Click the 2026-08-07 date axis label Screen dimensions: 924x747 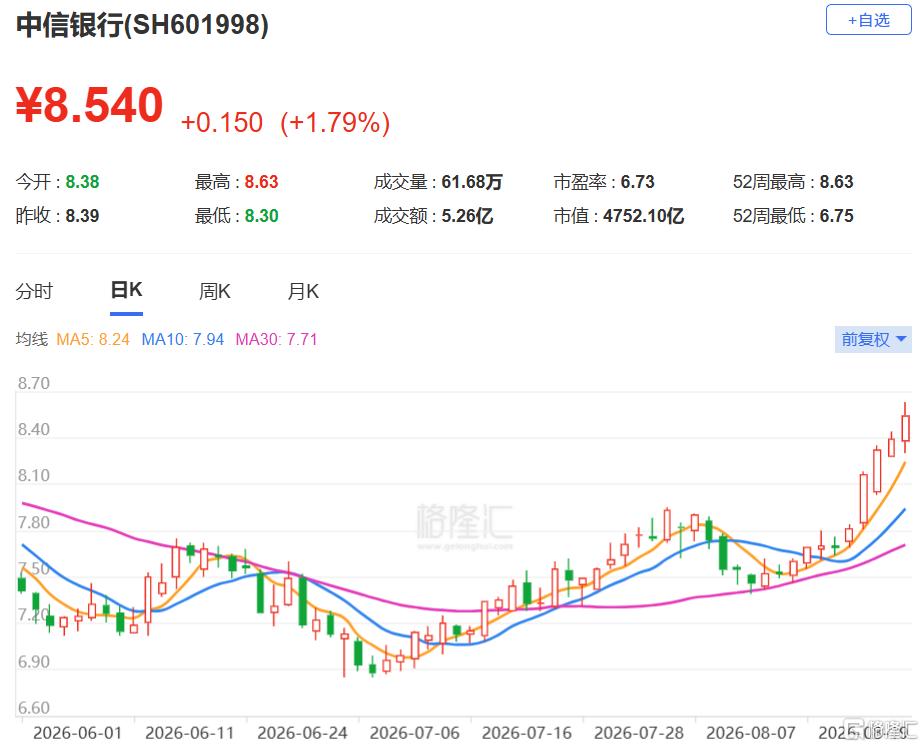[x=751, y=733]
